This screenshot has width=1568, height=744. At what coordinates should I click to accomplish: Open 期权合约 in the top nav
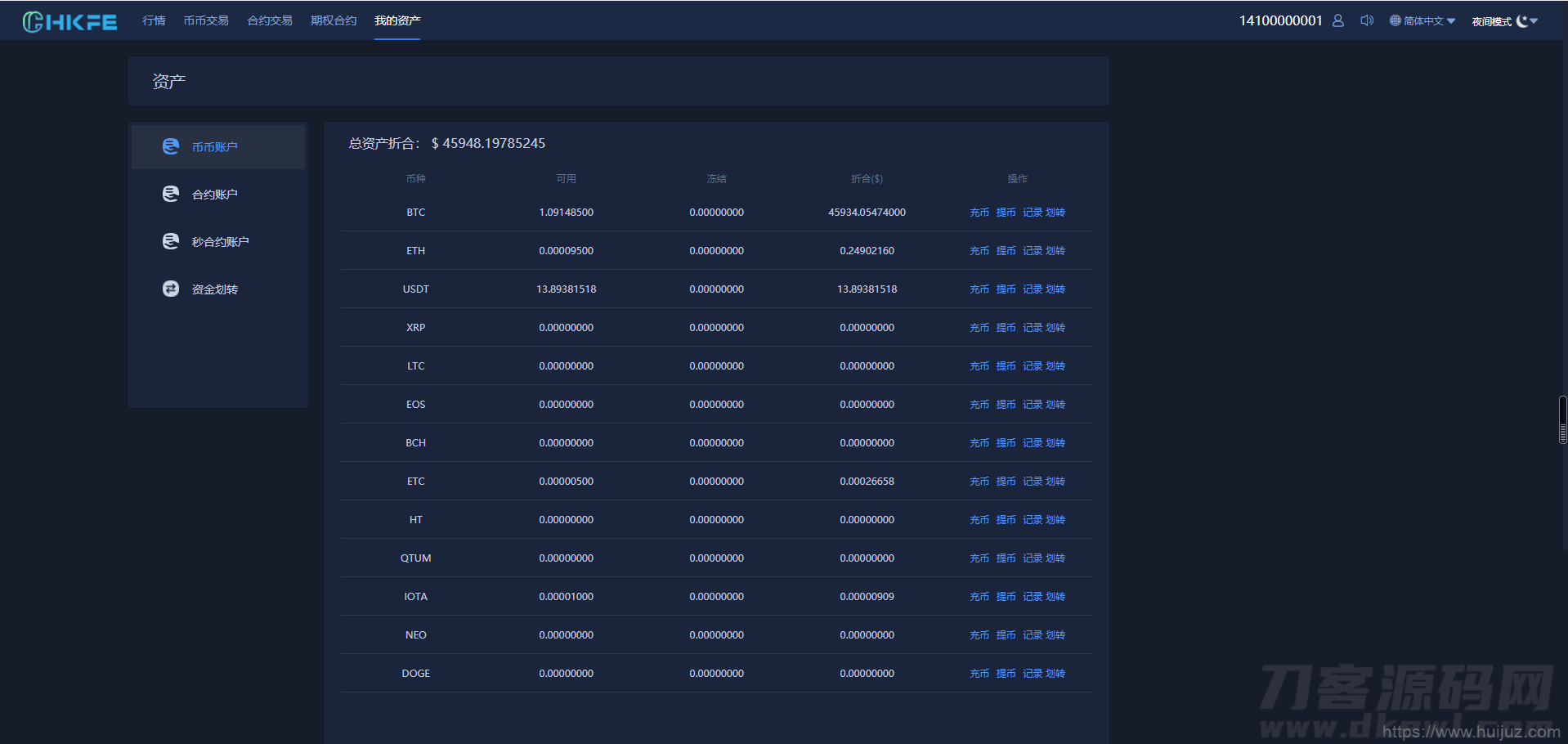[x=334, y=20]
